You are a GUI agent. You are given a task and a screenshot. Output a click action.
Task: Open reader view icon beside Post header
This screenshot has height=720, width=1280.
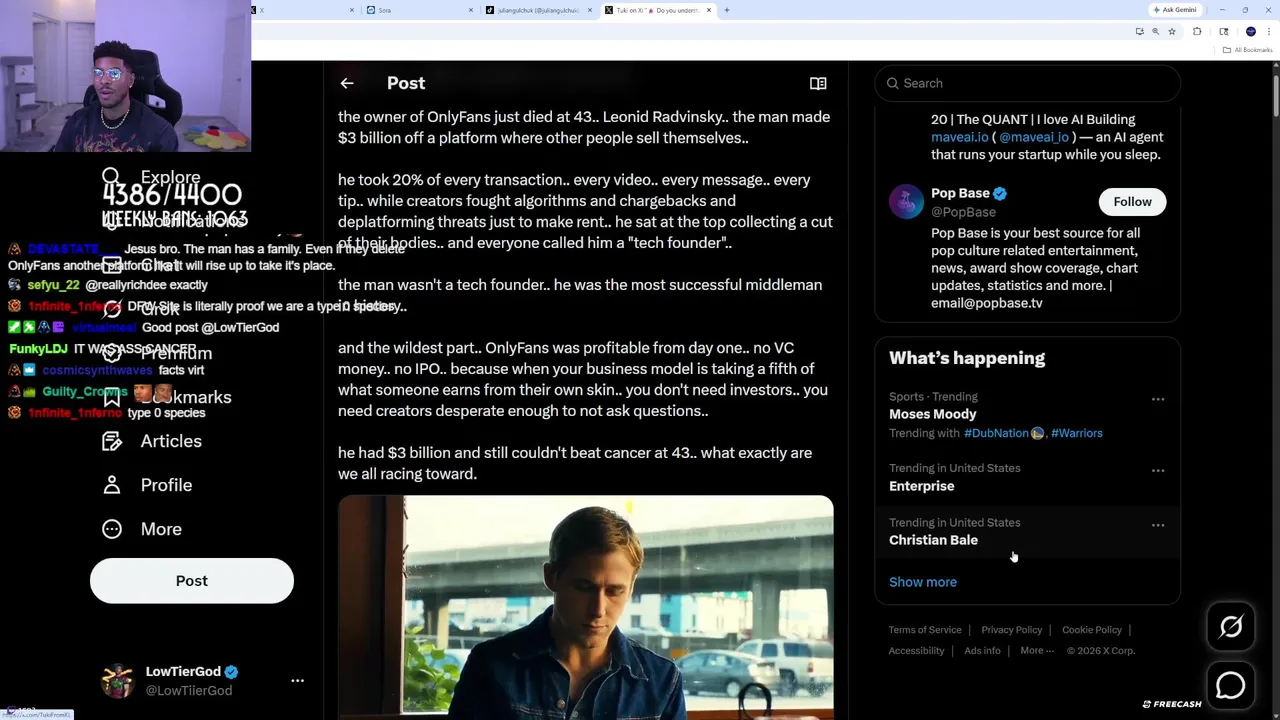(818, 83)
